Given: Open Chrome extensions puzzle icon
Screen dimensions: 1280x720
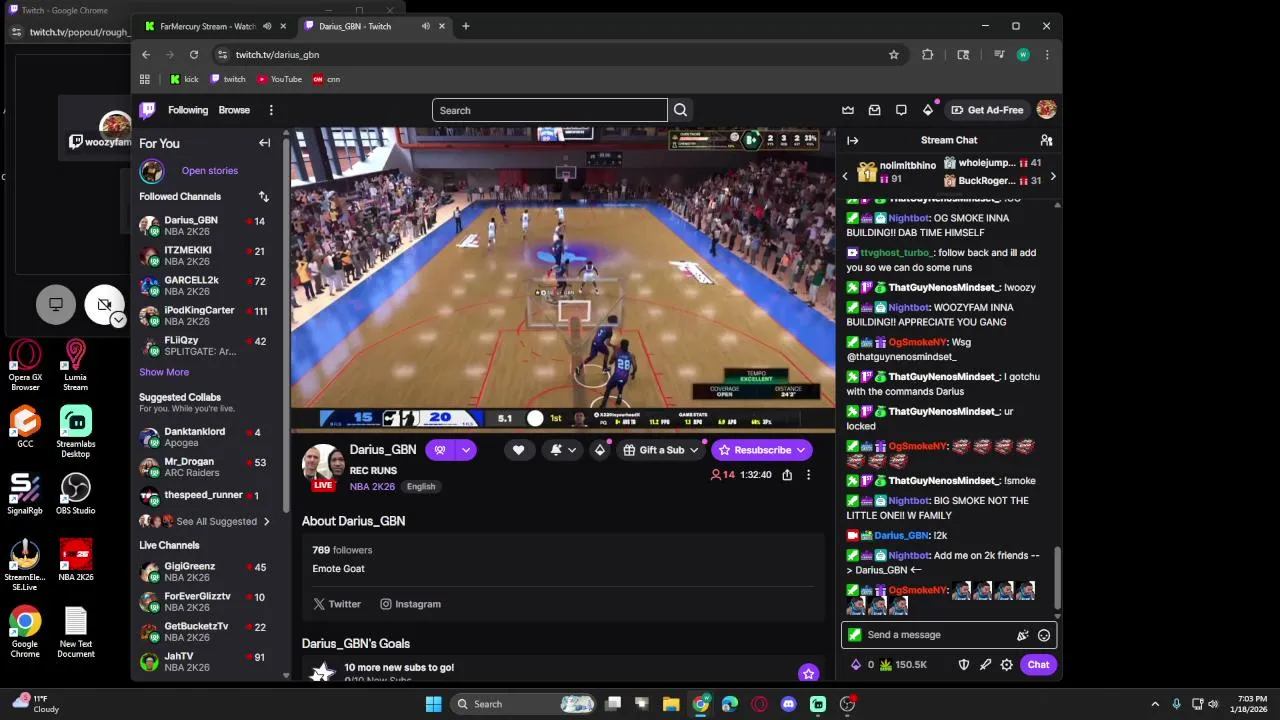Looking at the screenshot, I should (927, 55).
